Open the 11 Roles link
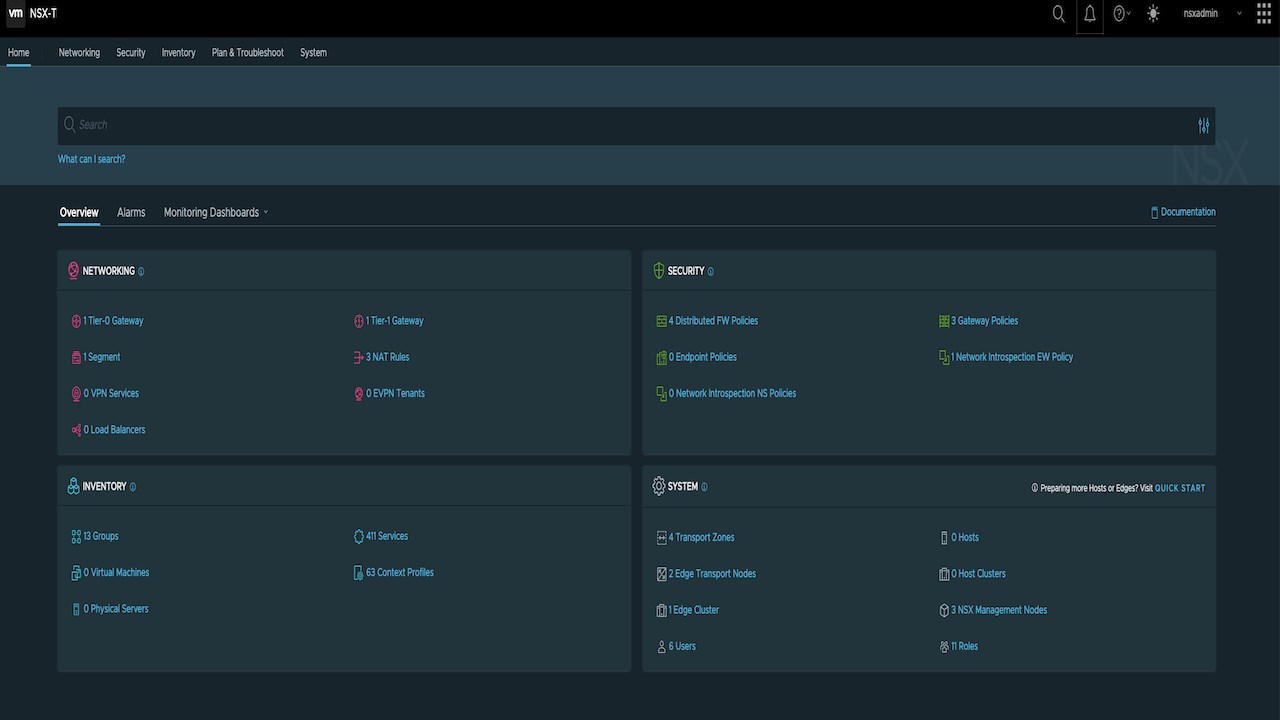 [965, 646]
